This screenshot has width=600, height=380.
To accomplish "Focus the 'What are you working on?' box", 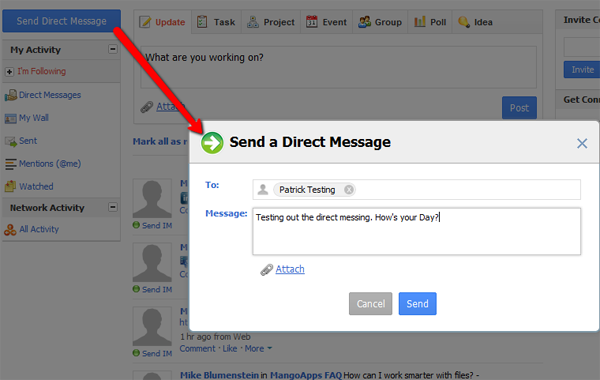I will (x=338, y=67).
